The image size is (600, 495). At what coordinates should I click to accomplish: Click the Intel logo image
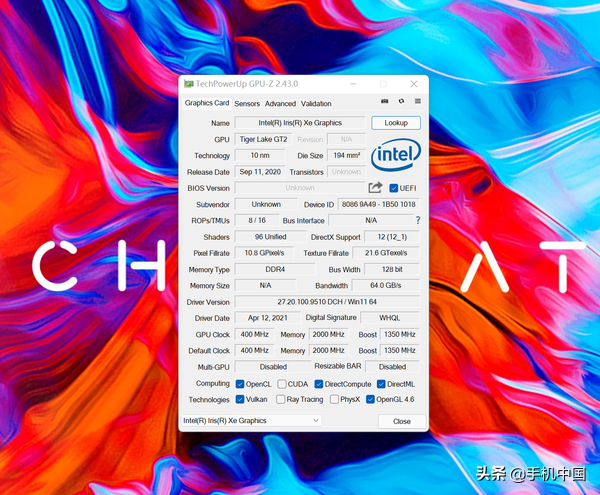click(396, 155)
